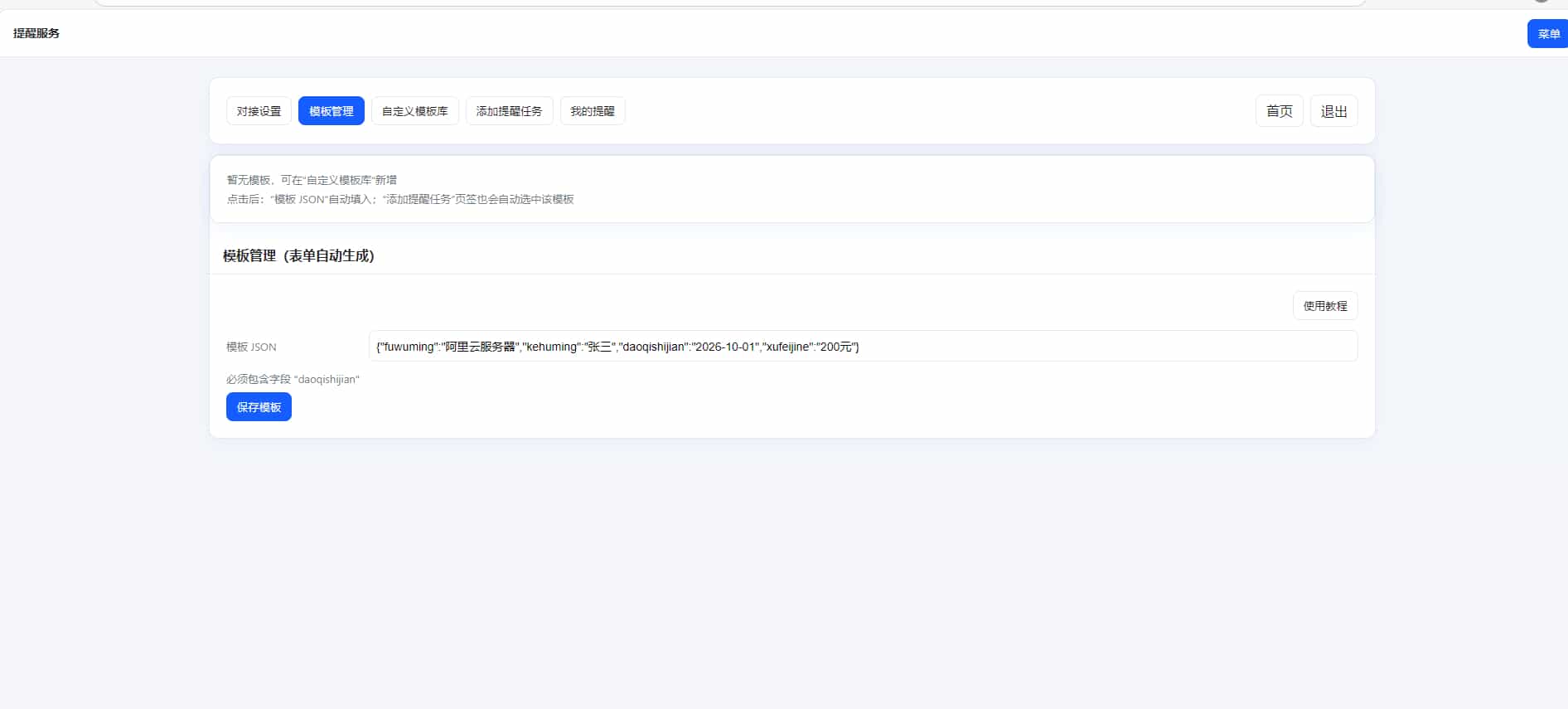Image resolution: width=1568 pixels, height=709 pixels.
Task: Switch to the 自定义模板库 tab
Action: tap(414, 111)
